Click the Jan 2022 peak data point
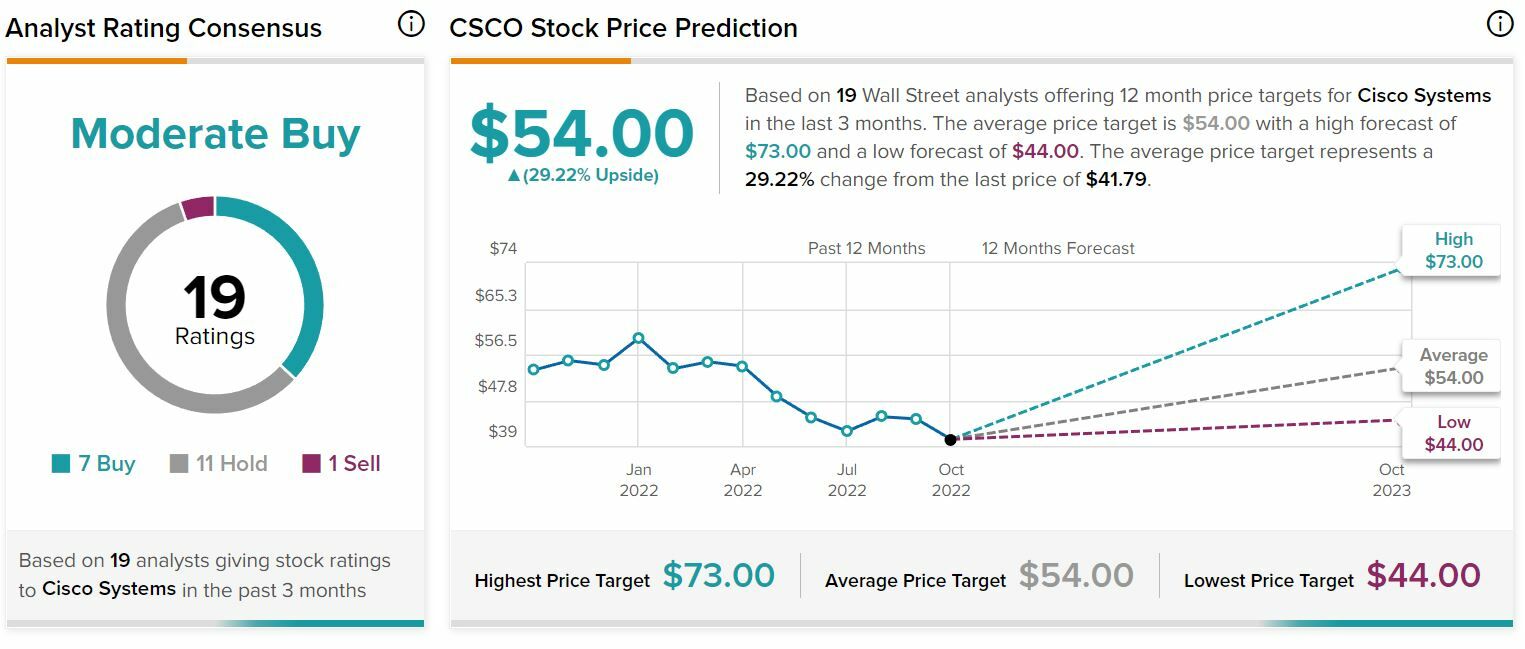Viewport: 1525px width, 649px height. pyautogui.click(x=639, y=338)
